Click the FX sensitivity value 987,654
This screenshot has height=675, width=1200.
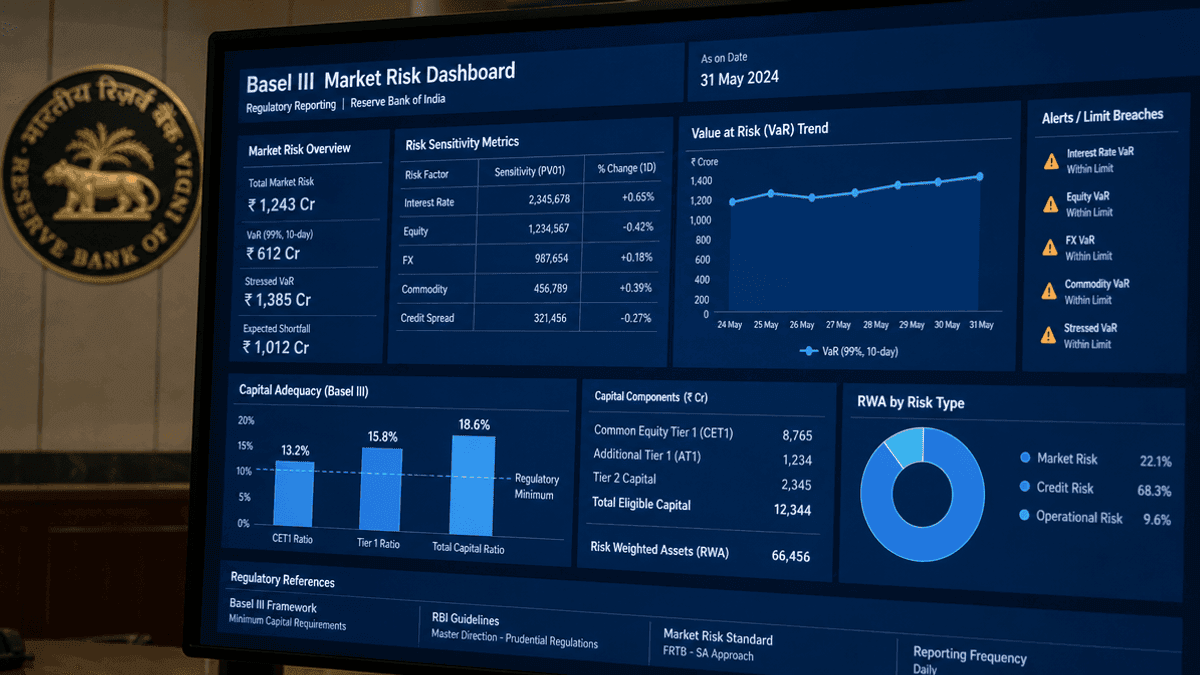tap(553, 258)
